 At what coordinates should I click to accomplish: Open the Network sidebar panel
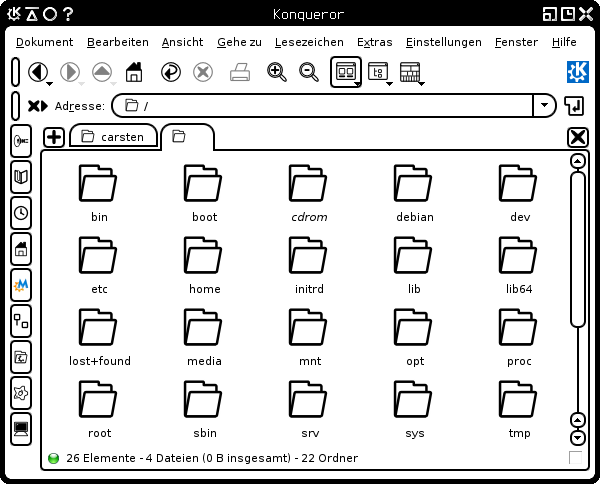coord(21,321)
